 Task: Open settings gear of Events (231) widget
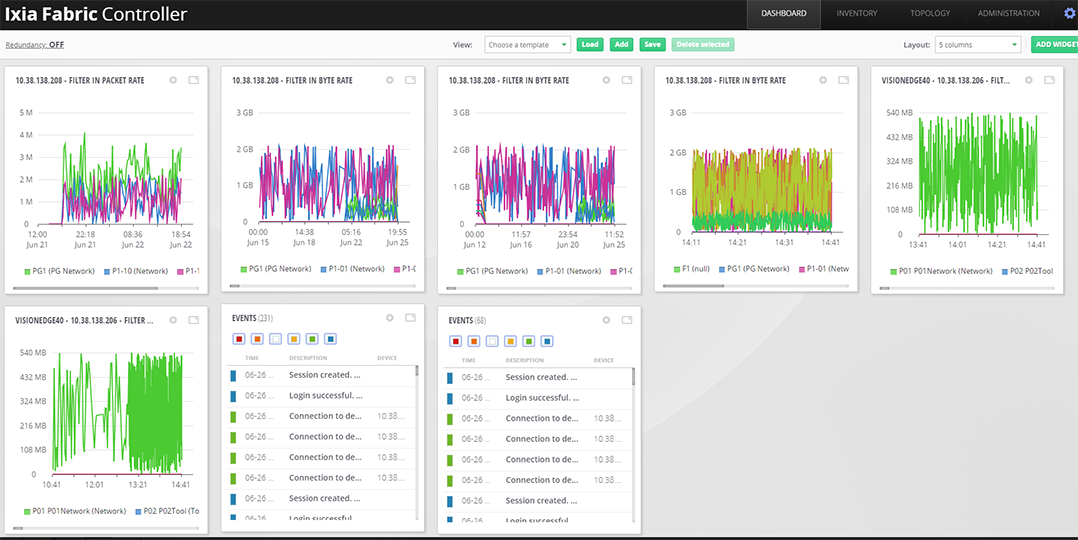coord(390,318)
